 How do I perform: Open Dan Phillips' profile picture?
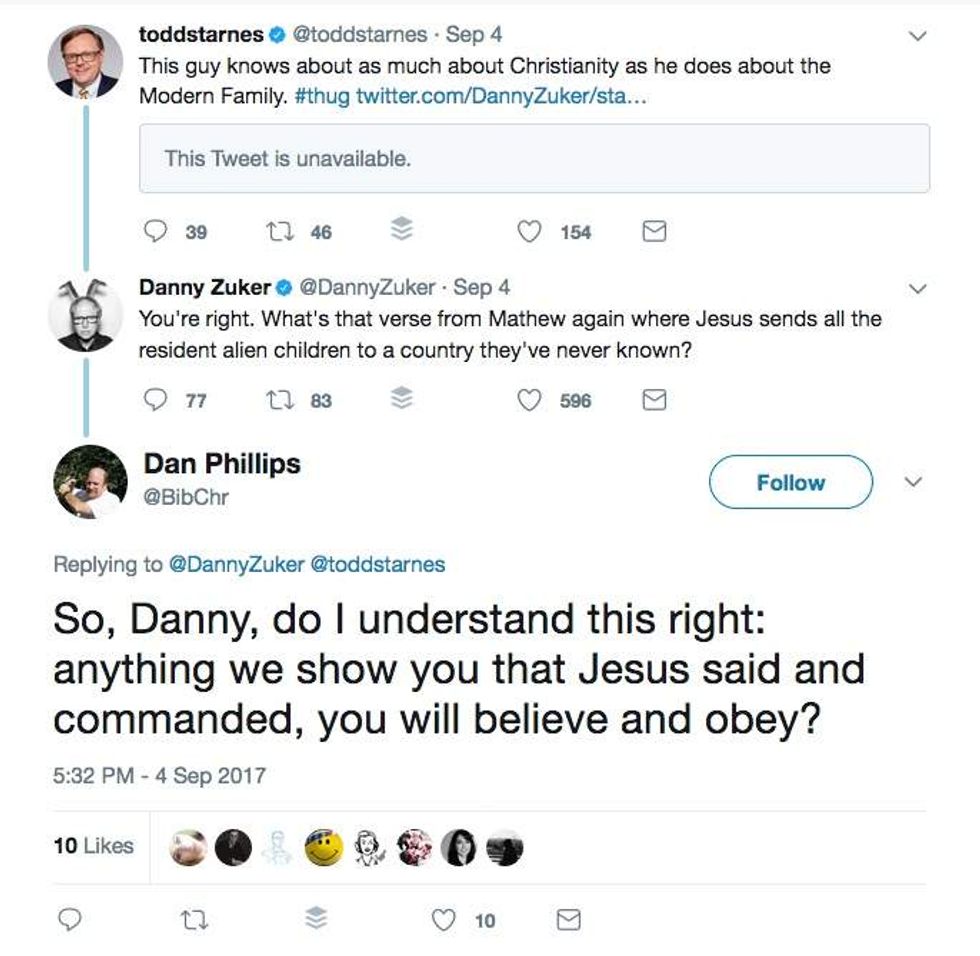pyautogui.click(x=89, y=482)
